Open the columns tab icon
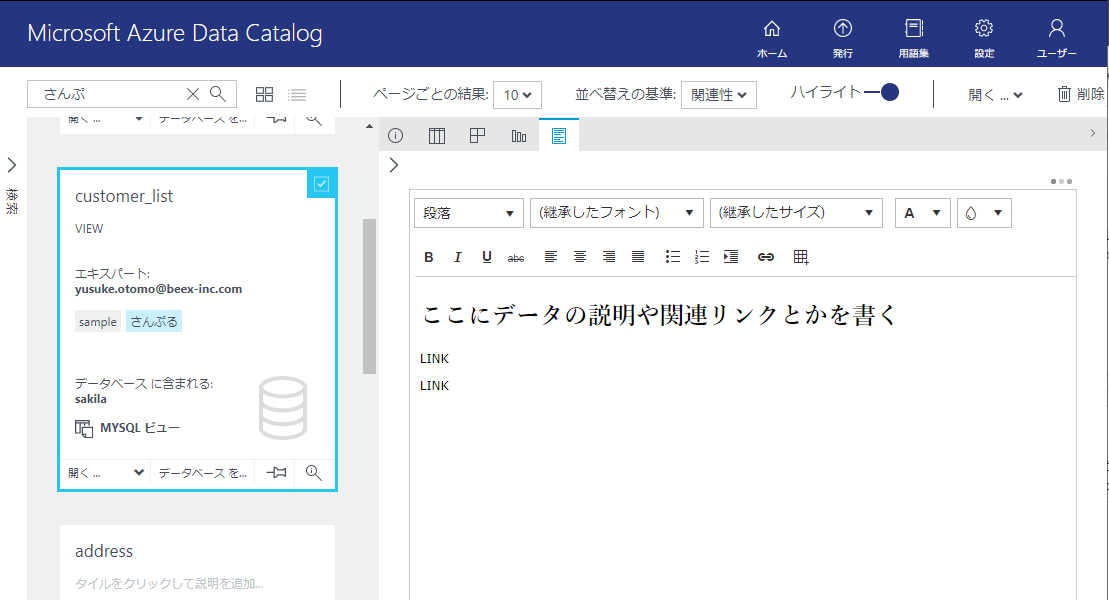Screen dimensions: 1109x600 (436, 135)
